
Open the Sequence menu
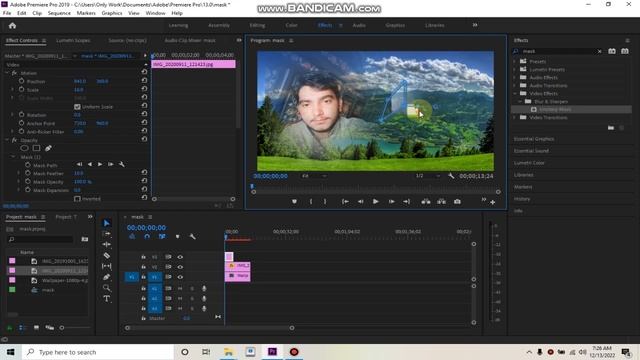[59, 13]
